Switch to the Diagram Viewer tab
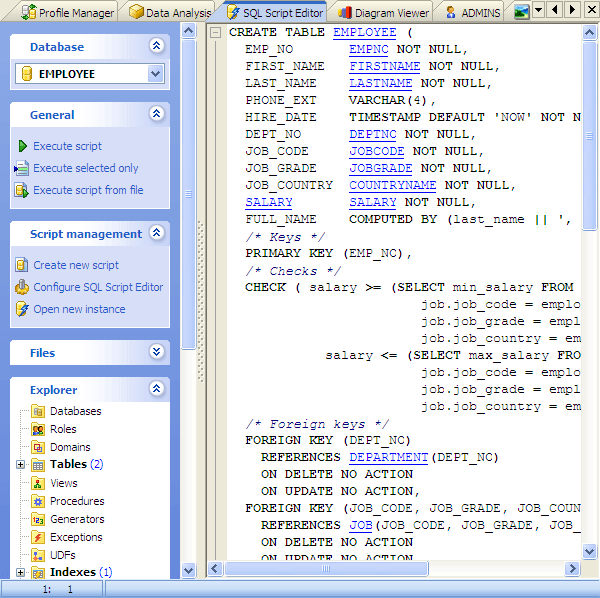Viewport: 600px width, 598px height. (384, 13)
